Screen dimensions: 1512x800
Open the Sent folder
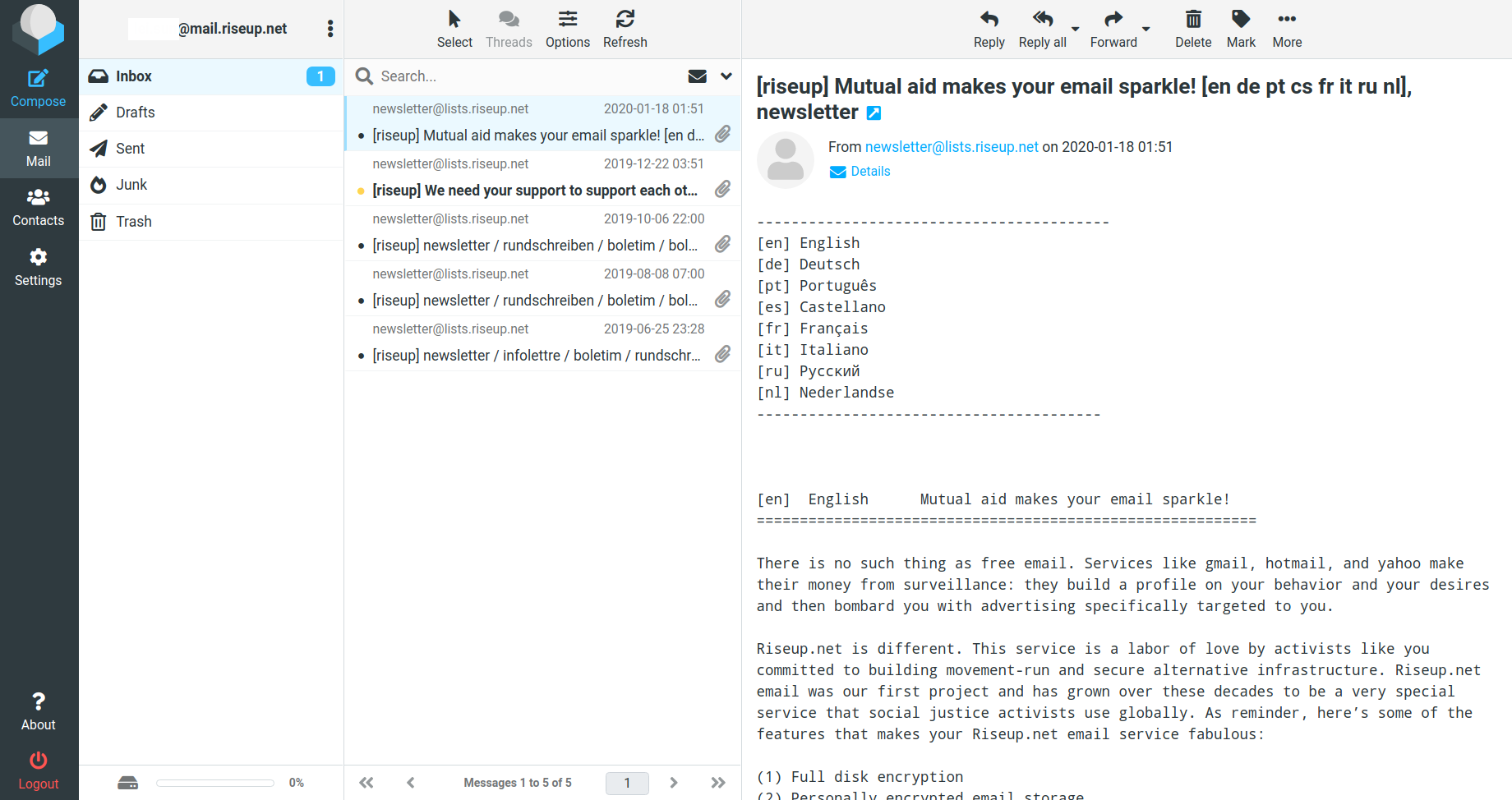(x=211, y=149)
